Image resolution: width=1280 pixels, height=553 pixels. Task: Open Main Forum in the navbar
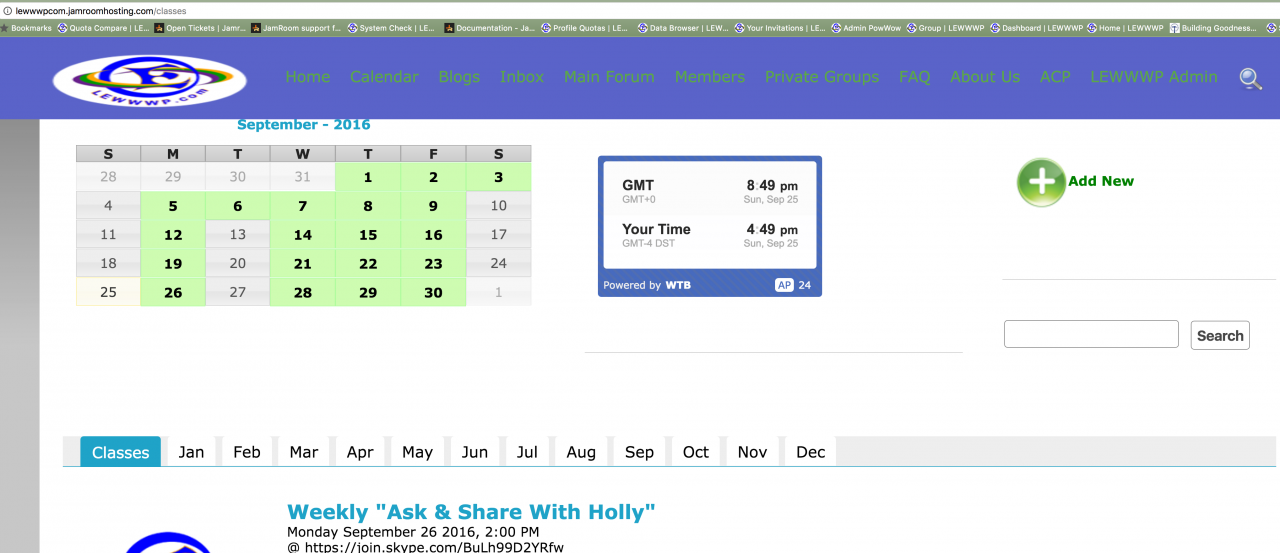coord(609,76)
